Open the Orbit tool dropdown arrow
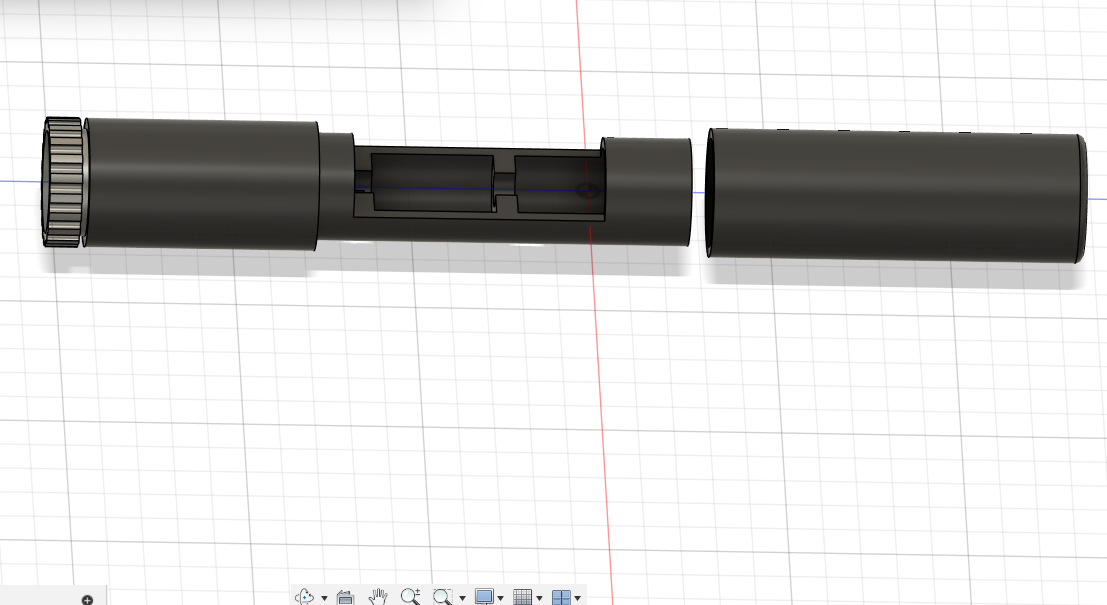The height and width of the screenshot is (605, 1107). pyautogui.click(x=324, y=595)
